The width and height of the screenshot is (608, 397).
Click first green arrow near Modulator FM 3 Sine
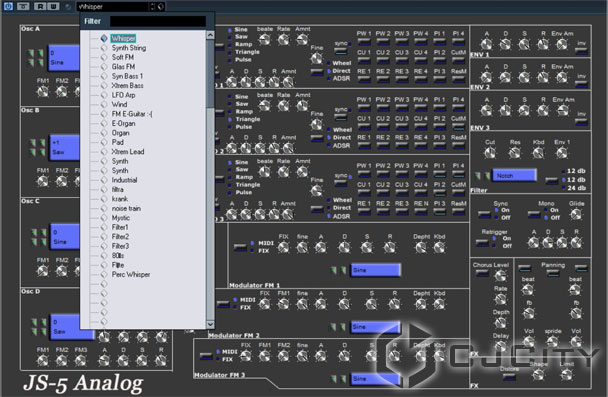coord(333,378)
